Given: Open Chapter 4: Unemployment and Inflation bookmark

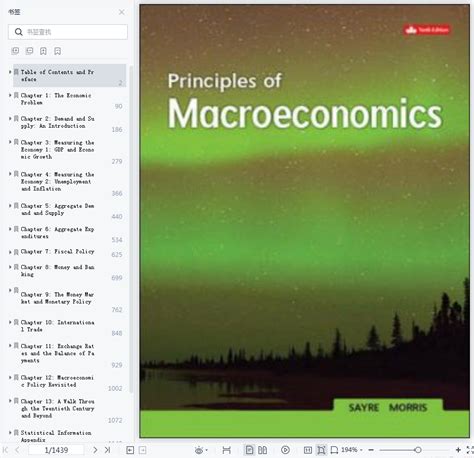Looking at the screenshot, I should 57,181.
